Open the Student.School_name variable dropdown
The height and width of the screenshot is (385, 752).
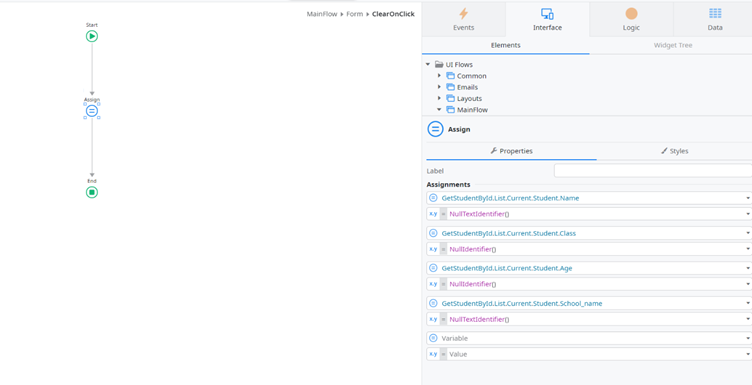[x=748, y=303]
